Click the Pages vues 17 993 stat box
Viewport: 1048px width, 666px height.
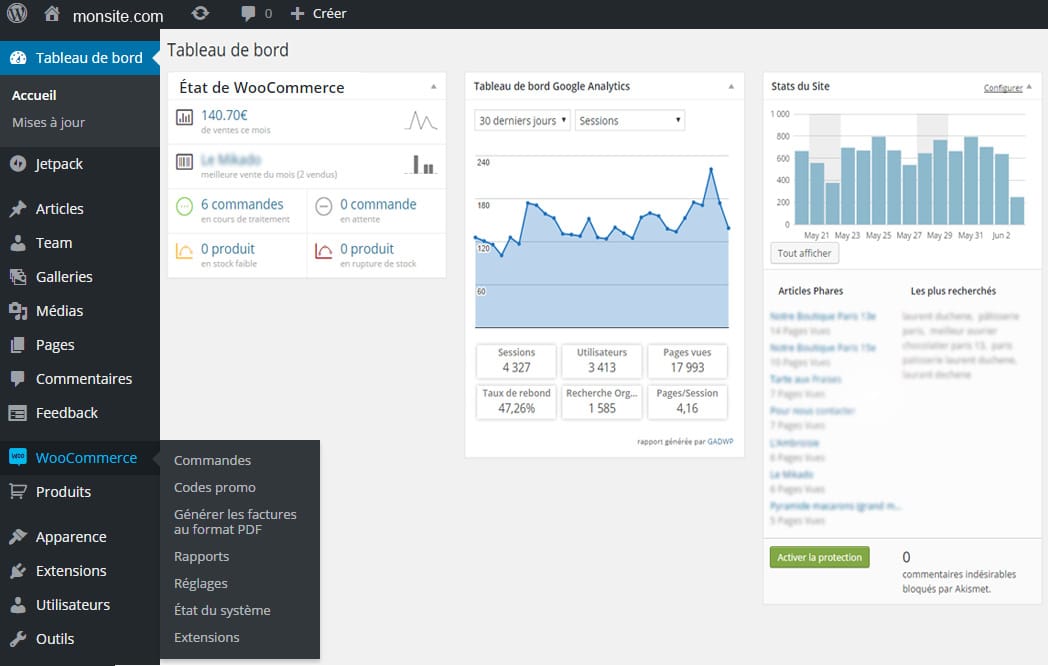tap(687, 361)
